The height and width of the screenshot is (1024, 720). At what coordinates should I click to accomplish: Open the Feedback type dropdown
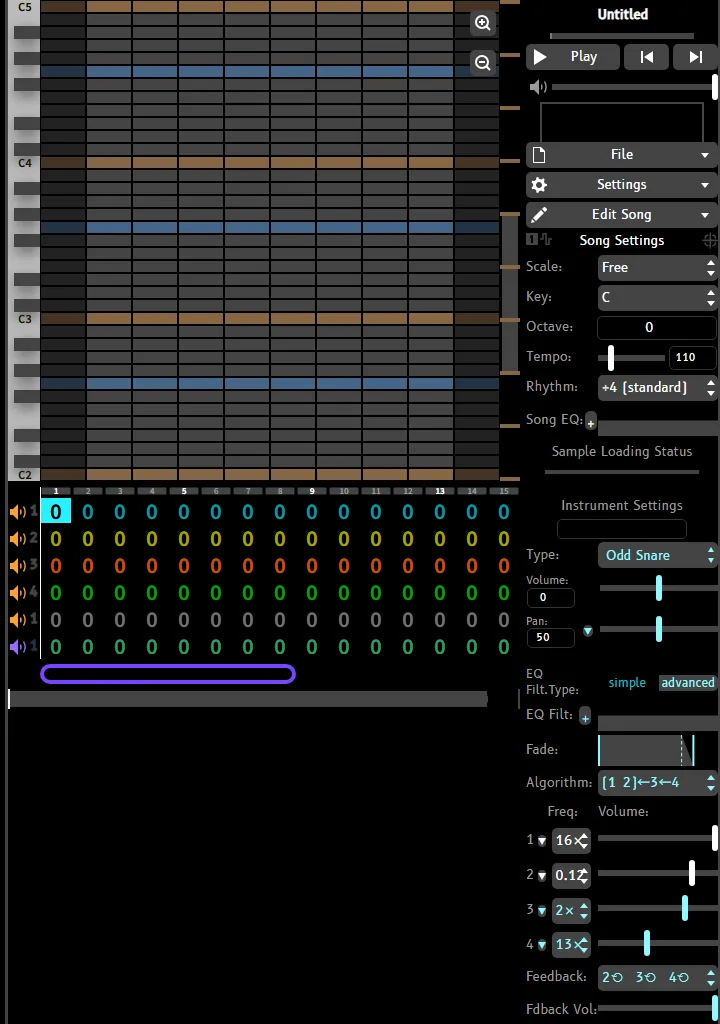(x=657, y=977)
